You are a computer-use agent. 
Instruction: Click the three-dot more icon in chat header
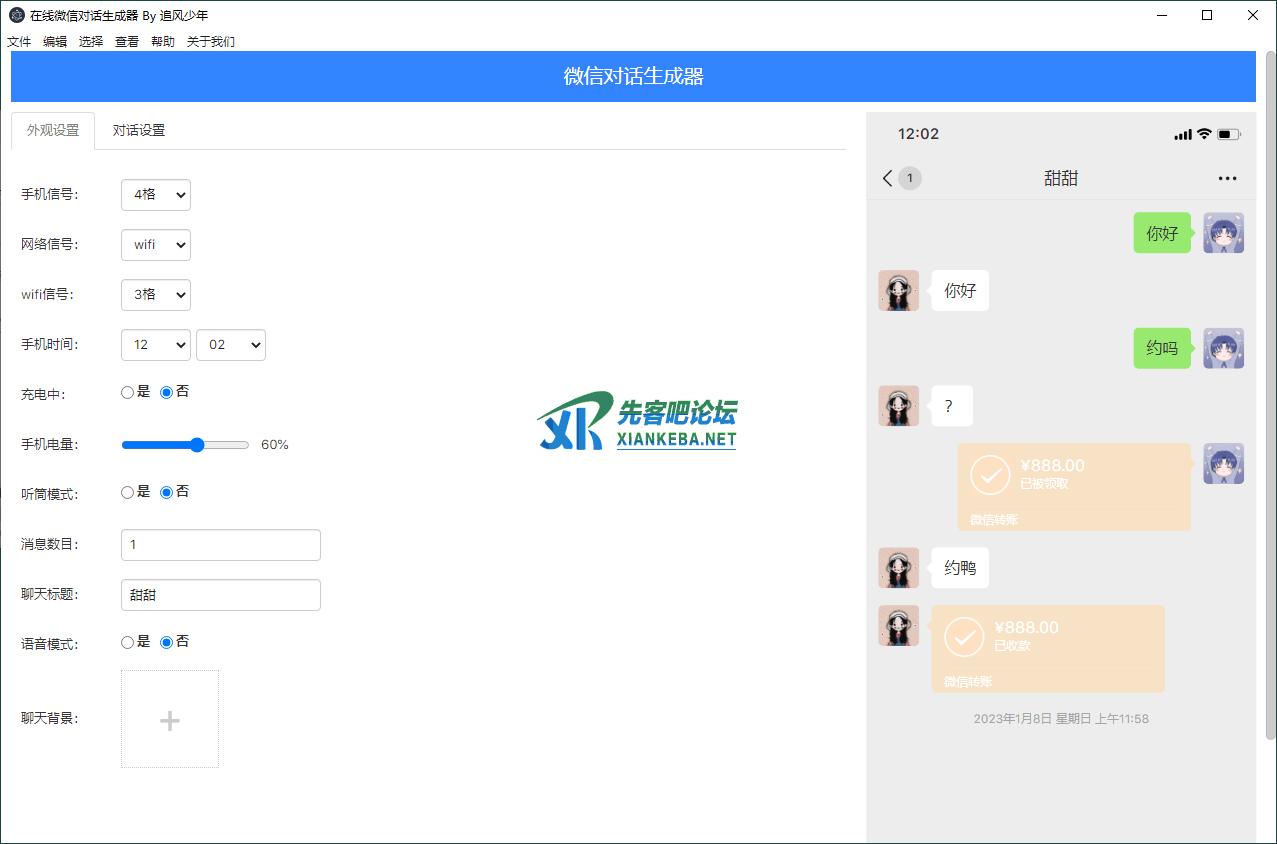[1227, 179]
